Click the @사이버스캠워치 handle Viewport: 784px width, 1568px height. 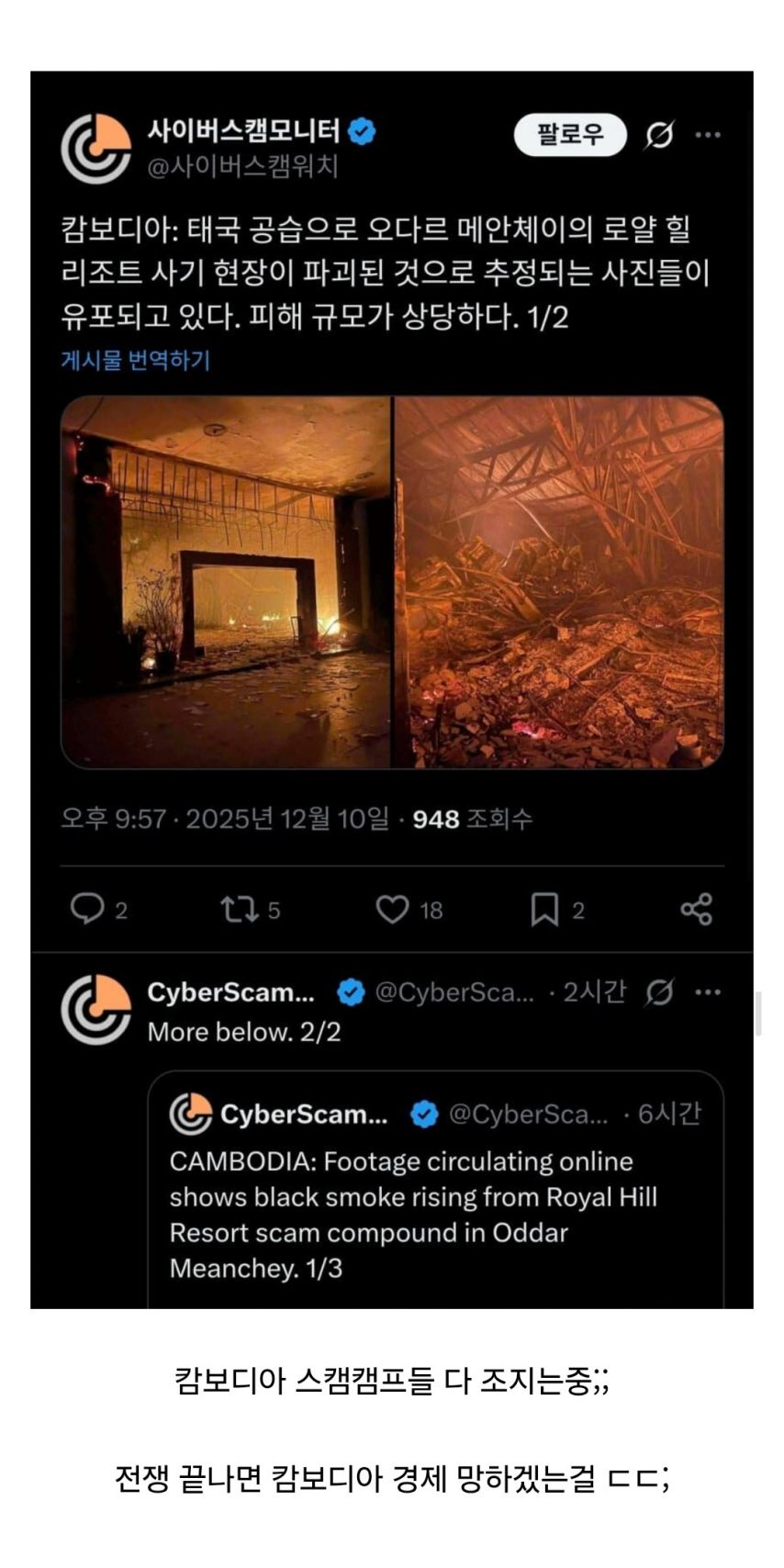[242, 167]
